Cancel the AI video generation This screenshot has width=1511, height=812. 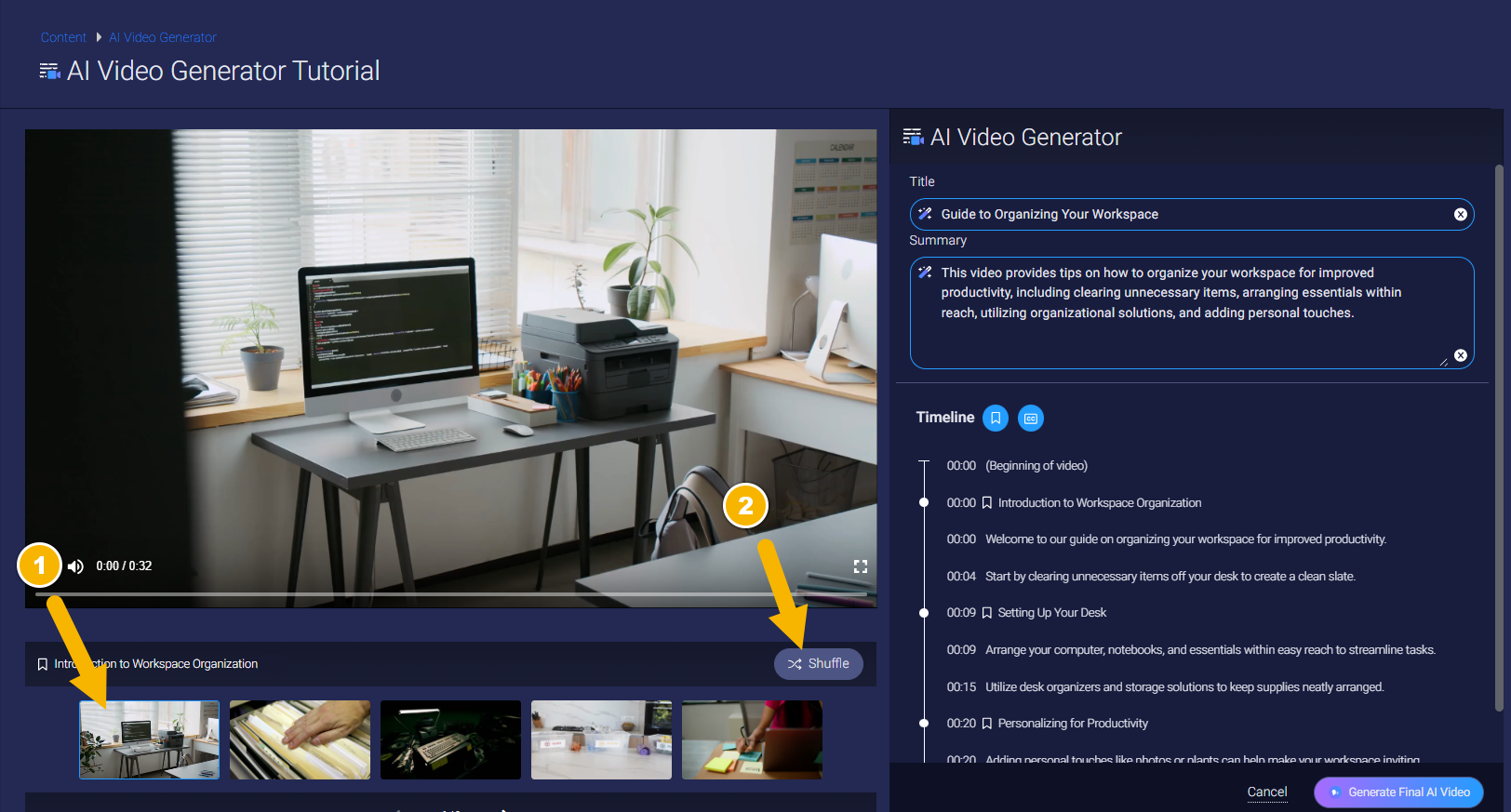(x=1266, y=792)
